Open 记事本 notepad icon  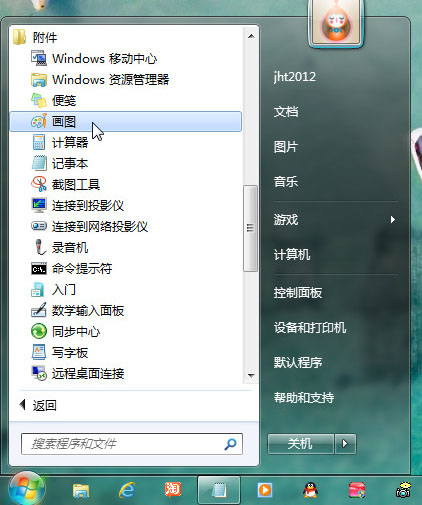pyautogui.click(x=39, y=163)
